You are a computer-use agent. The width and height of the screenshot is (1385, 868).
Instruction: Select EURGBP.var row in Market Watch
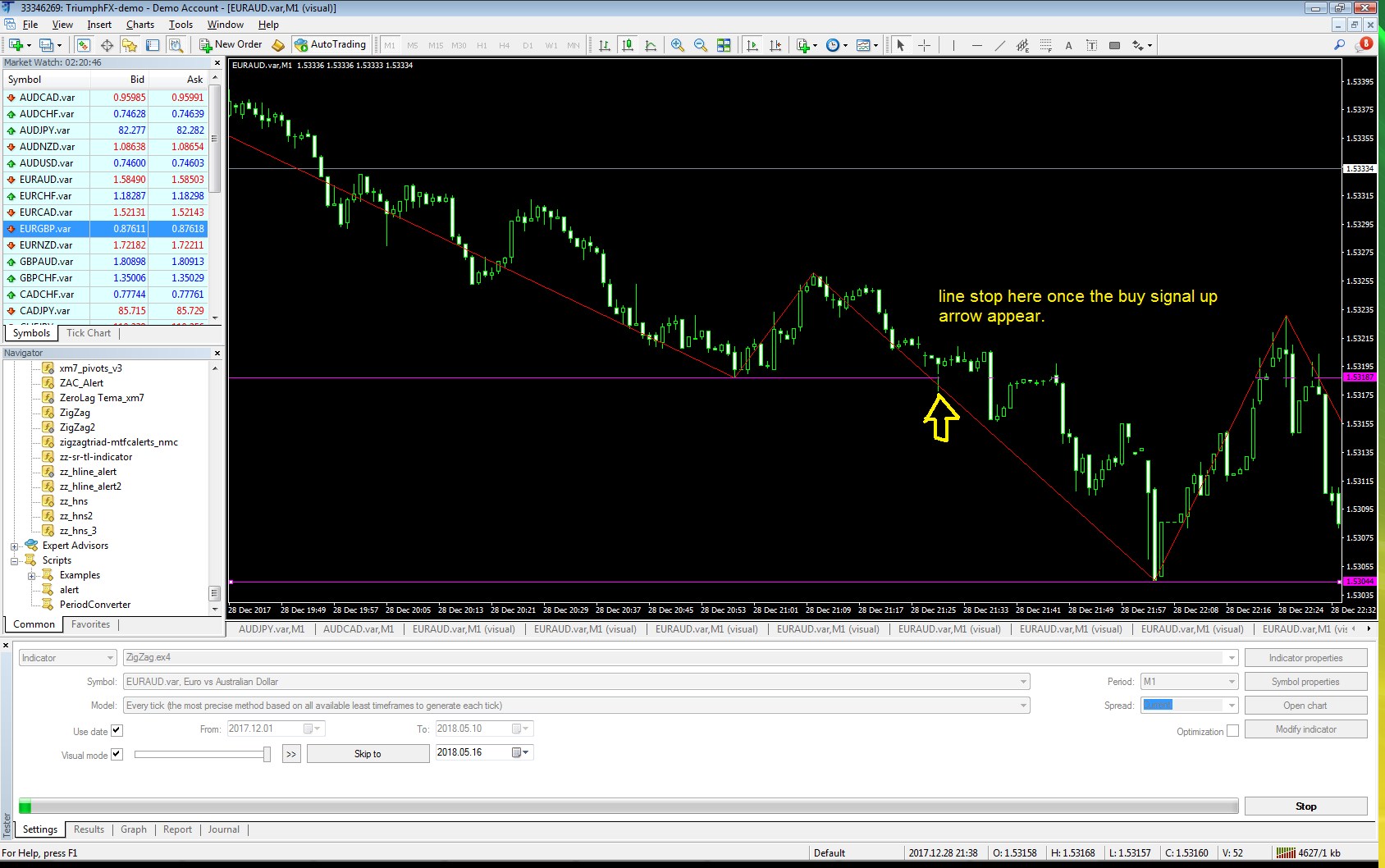point(105,229)
